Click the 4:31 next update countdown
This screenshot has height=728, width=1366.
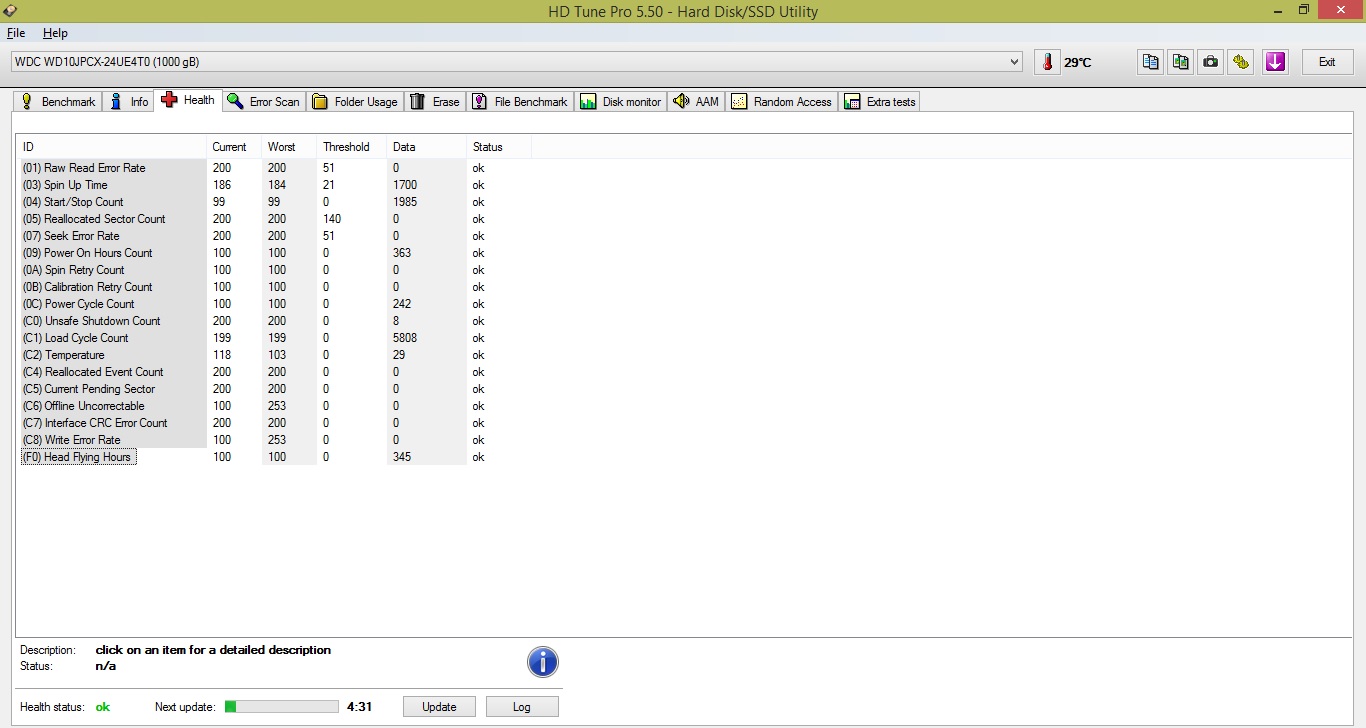[x=360, y=707]
